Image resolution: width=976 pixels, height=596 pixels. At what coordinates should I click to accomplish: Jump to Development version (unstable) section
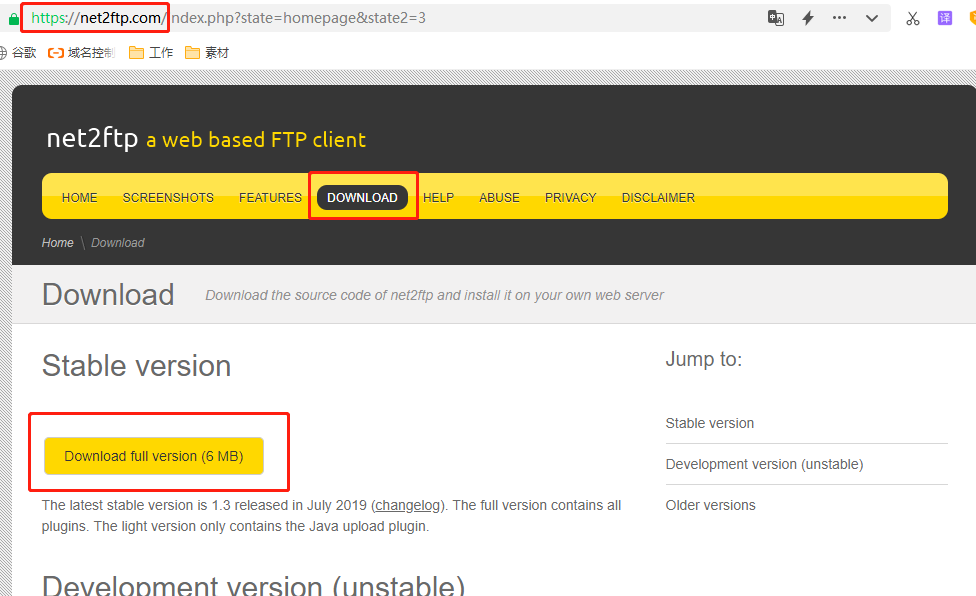click(764, 464)
